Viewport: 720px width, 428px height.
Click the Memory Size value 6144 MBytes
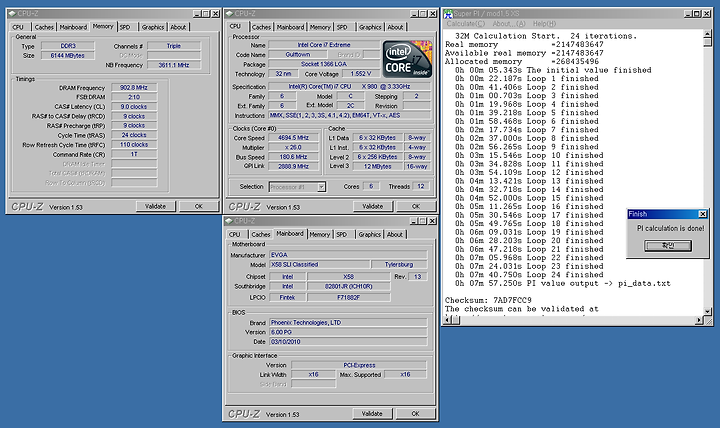tap(68, 55)
